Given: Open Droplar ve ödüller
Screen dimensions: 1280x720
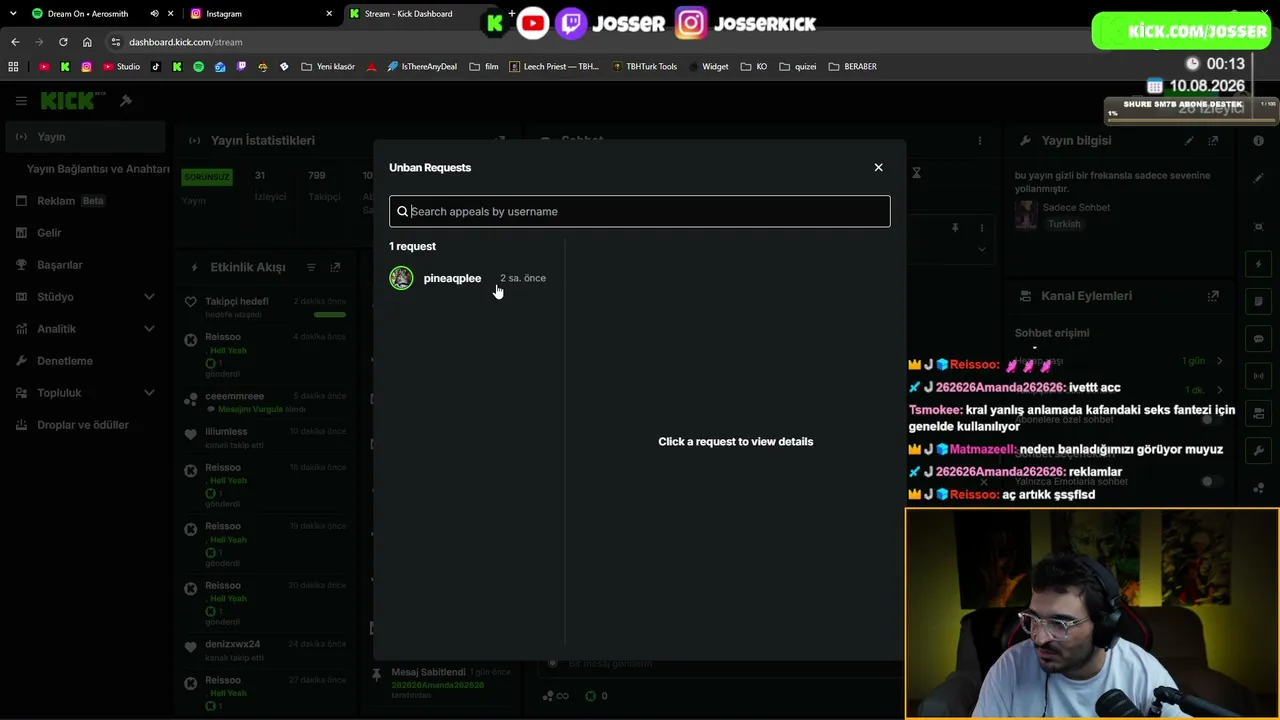Looking at the screenshot, I should point(85,425).
